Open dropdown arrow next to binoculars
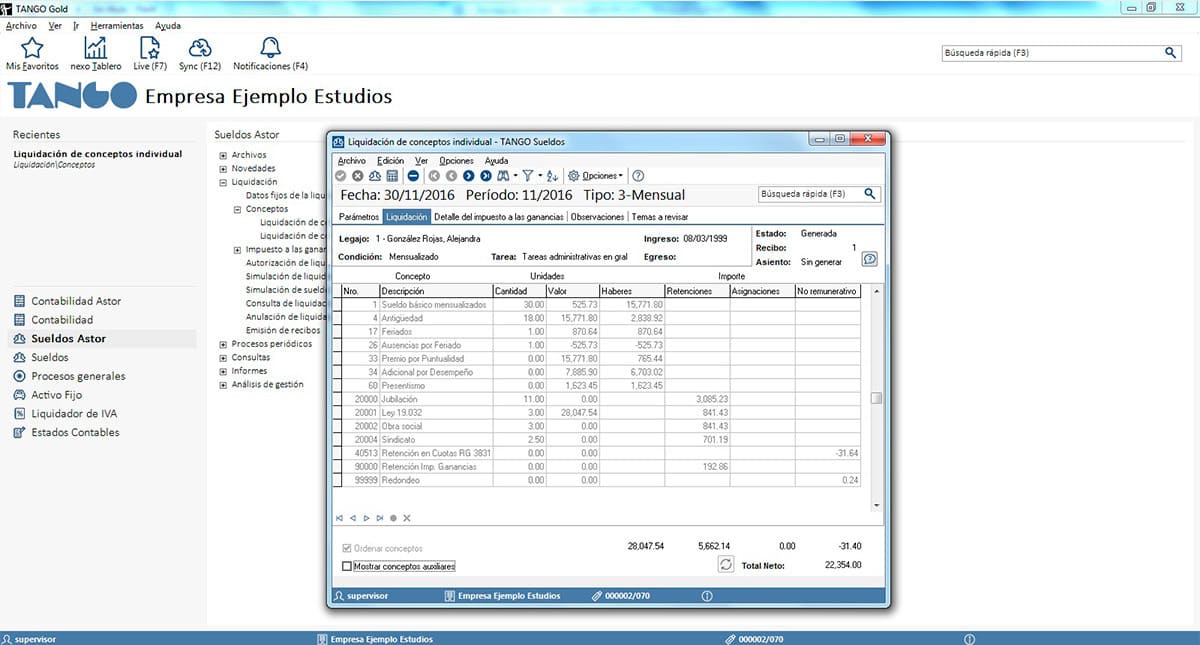This screenshot has width=1200, height=645. coord(515,175)
